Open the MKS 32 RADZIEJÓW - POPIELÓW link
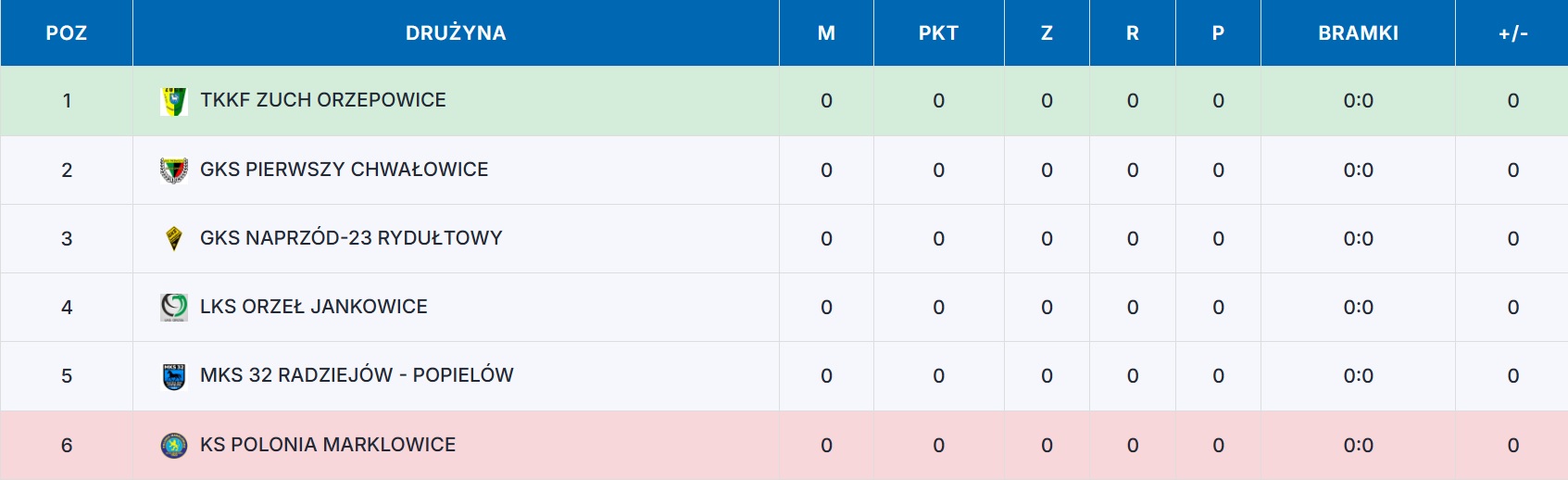Screen dimensions: 1568x480 coord(357,375)
